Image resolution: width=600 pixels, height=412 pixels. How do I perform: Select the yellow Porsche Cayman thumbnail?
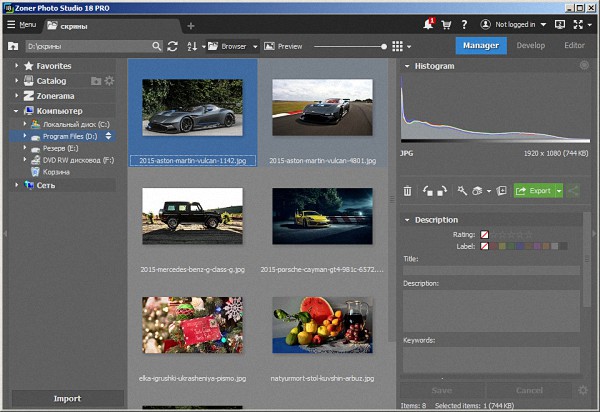(x=322, y=216)
